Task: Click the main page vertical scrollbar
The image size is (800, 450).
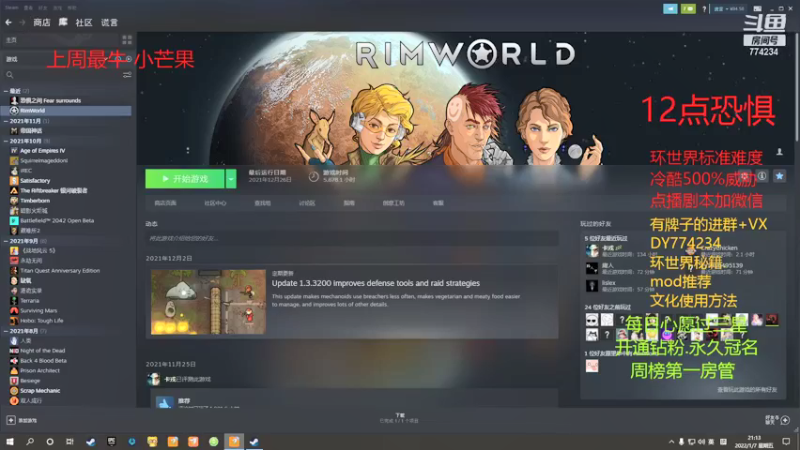Action: click(x=796, y=87)
